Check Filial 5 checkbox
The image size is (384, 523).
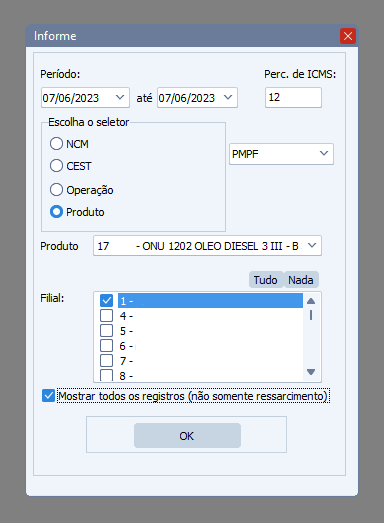point(106,331)
